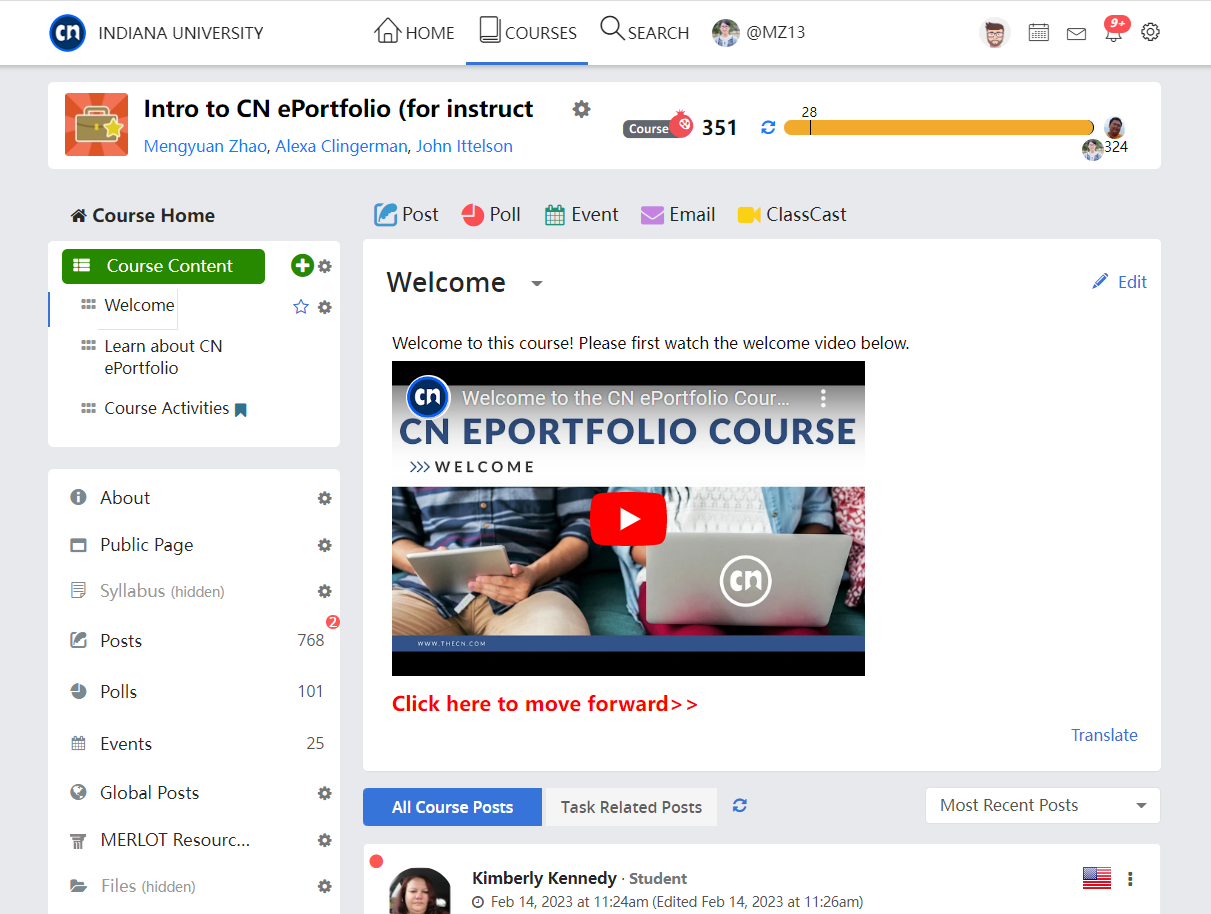The image size is (1211, 914).
Task: Click Kimberly Kennedy's profile photo
Action: [419, 890]
